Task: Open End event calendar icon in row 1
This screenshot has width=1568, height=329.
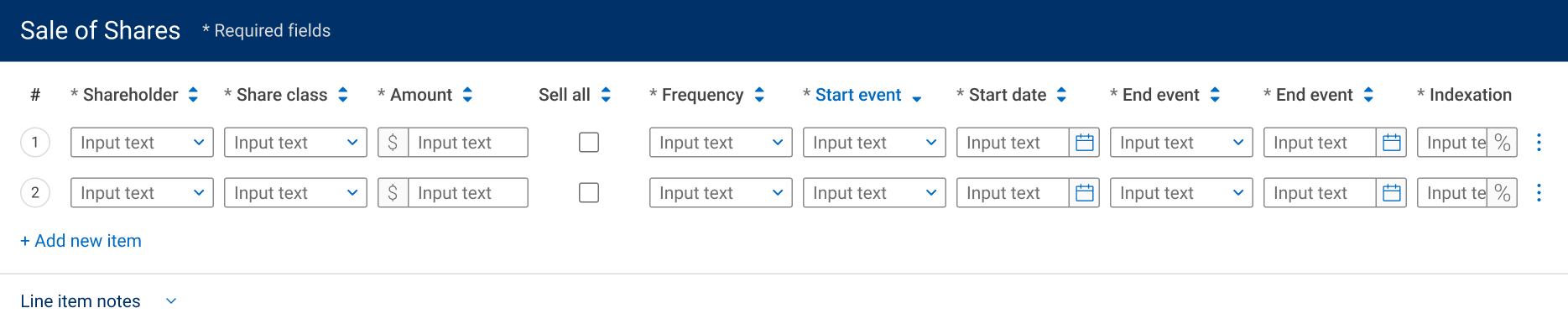Action: coord(1391,143)
